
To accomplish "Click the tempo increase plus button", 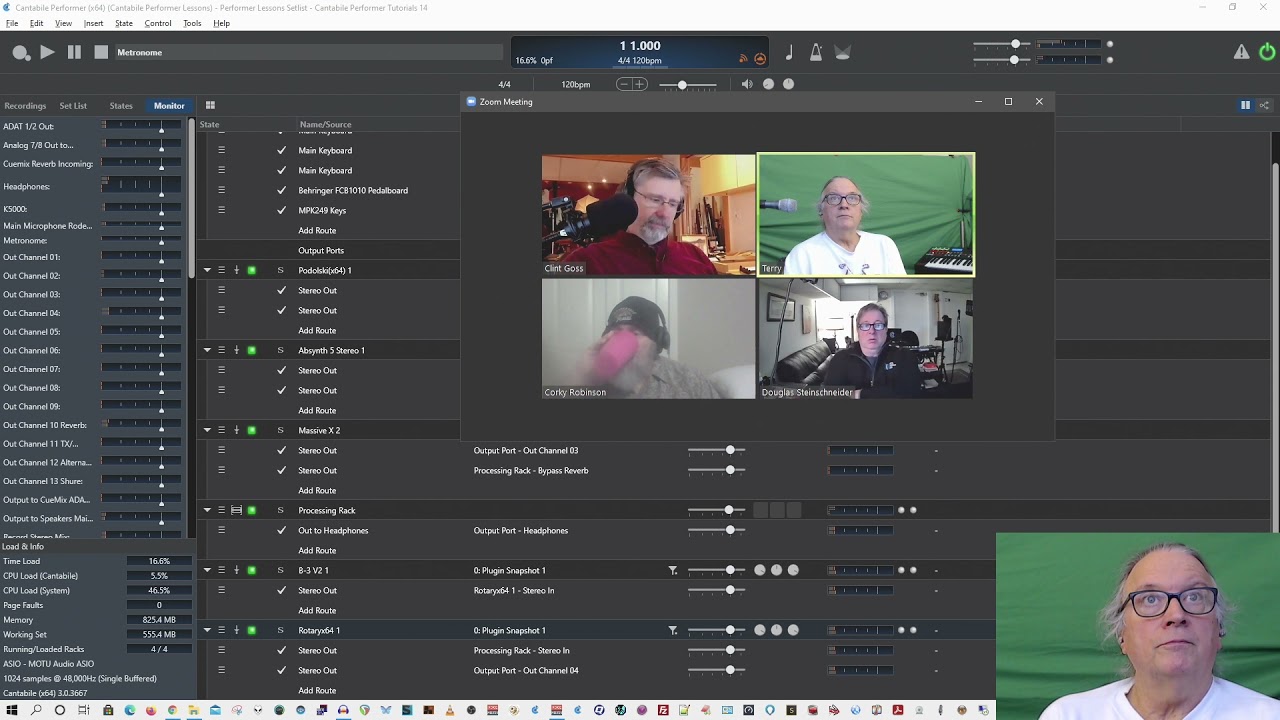I will click(640, 84).
